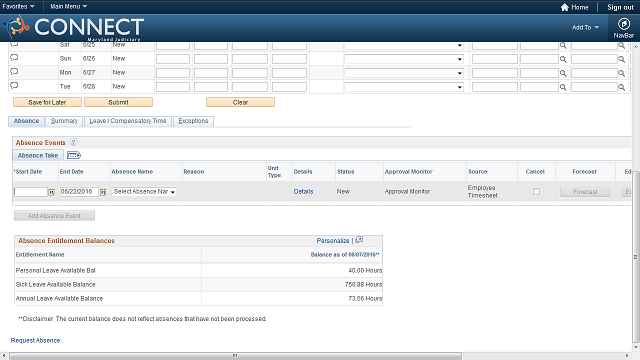Click the horizontal scrollbar thumb

(236, 356)
